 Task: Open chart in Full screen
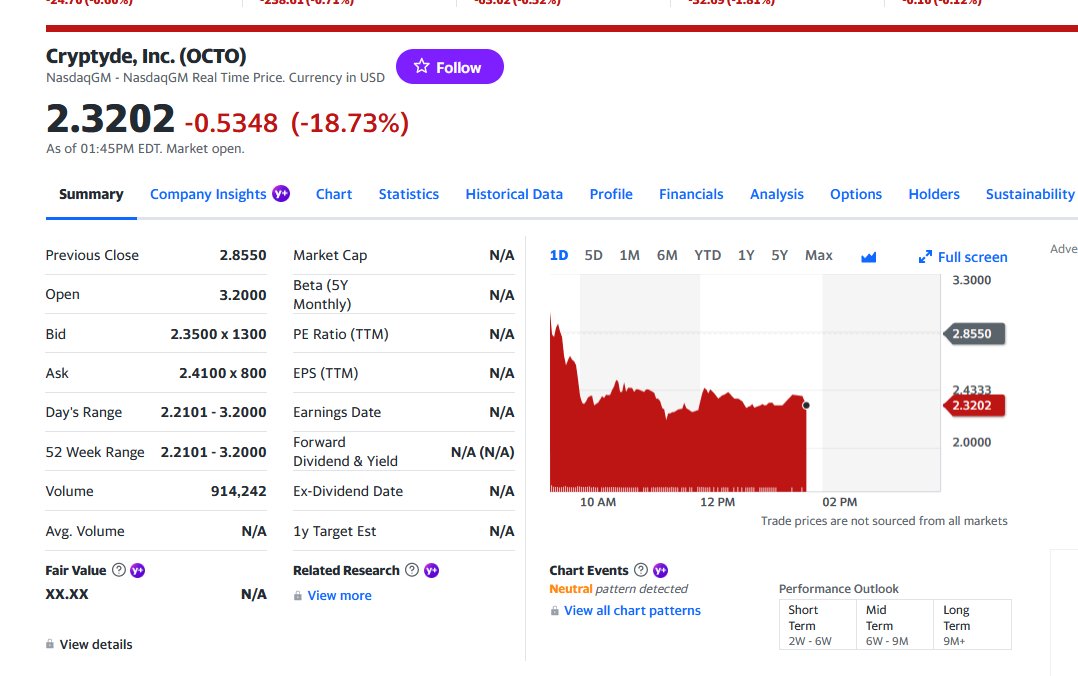click(x=963, y=257)
